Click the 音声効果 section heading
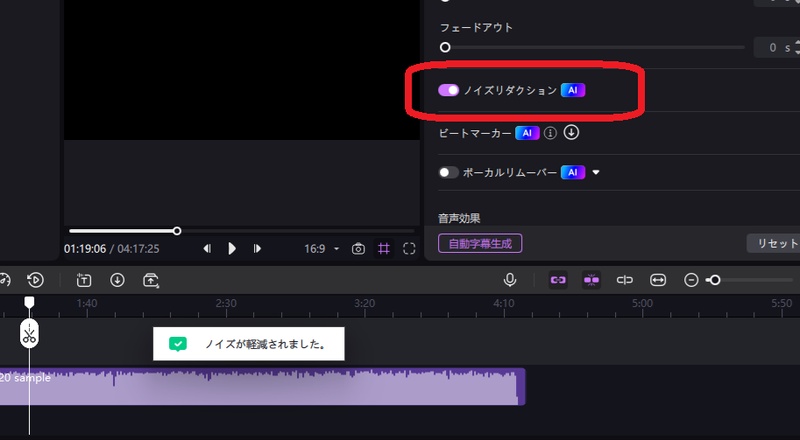 click(459, 218)
